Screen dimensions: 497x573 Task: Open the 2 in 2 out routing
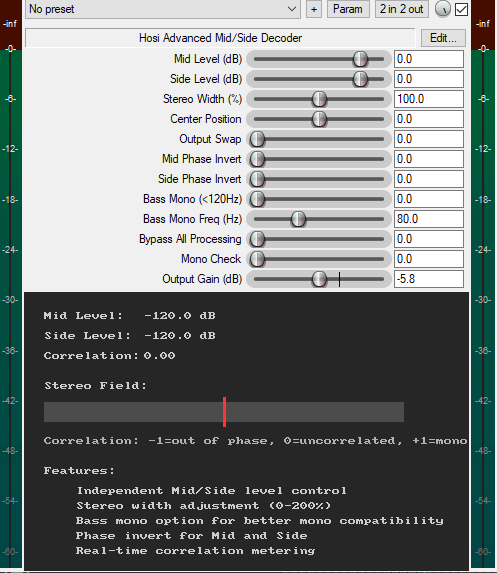[402, 9]
